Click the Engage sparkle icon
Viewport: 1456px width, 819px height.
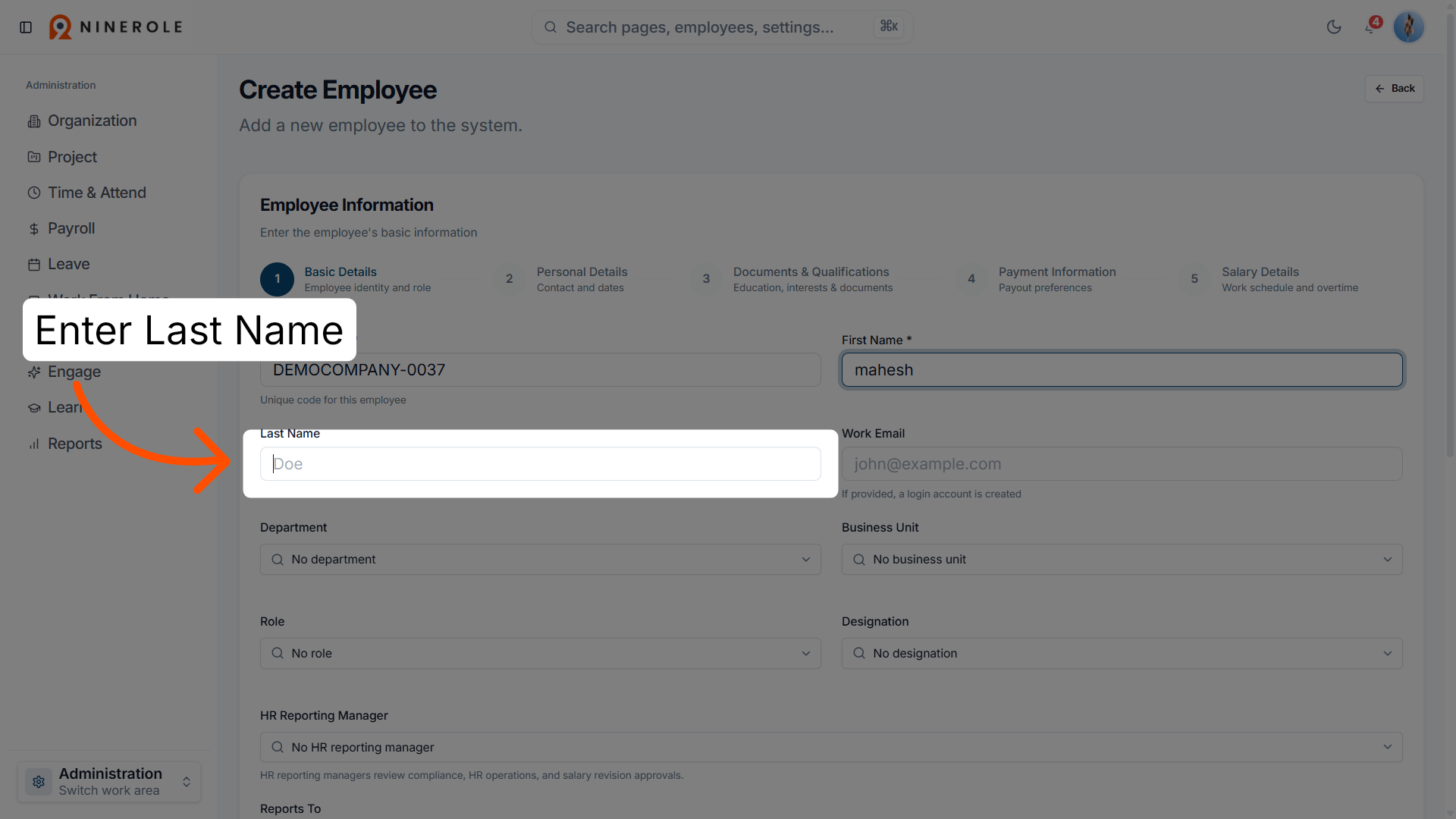[x=34, y=372]
